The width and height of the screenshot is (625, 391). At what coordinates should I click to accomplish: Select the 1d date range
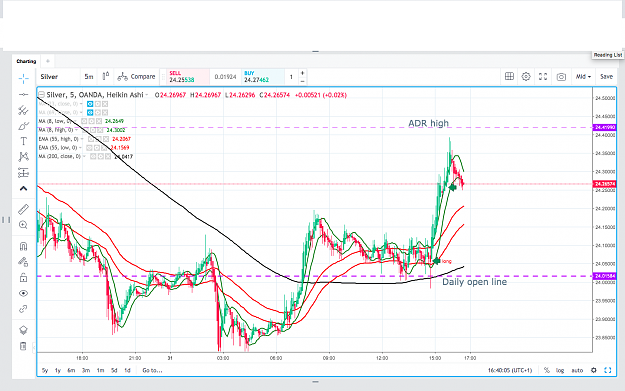click(x=128, y=370)
